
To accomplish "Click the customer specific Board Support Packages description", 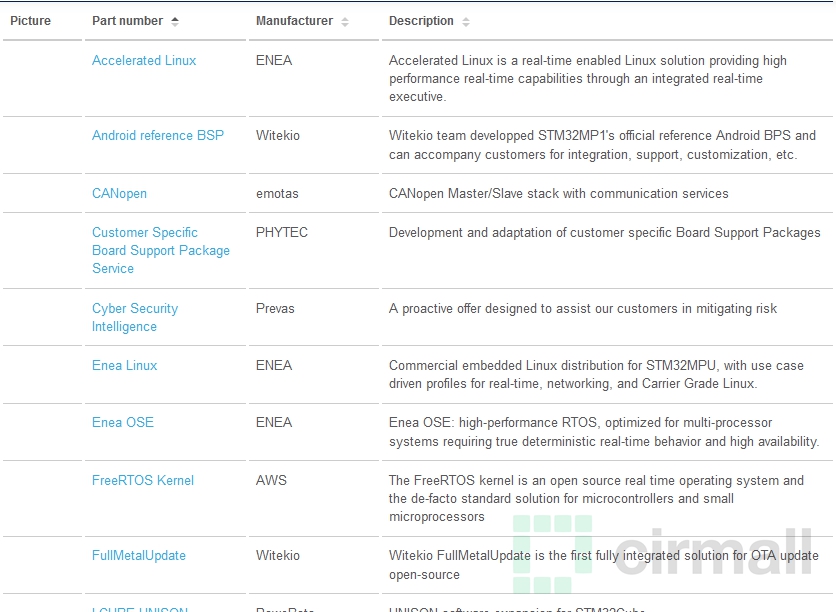I will 605,233.
